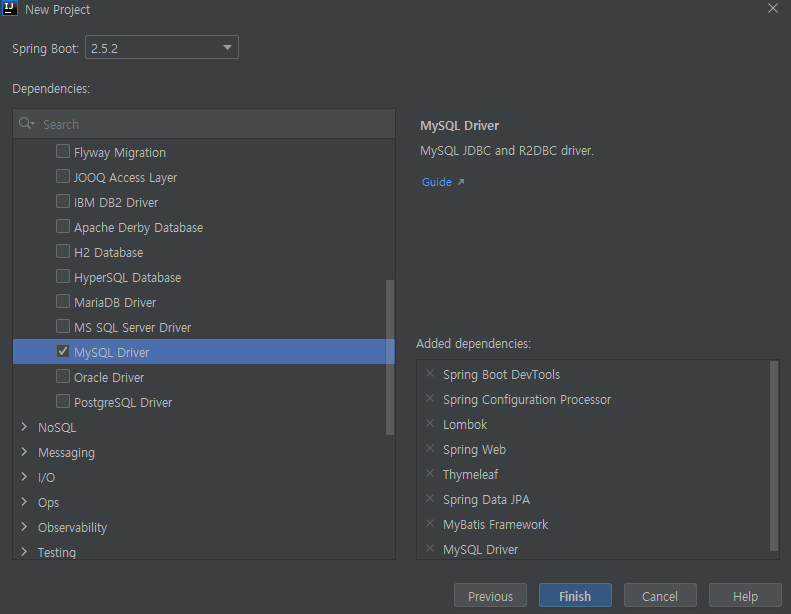791x614 pixels.
Task: Check the PostgreSQL Driver checkbox
Action: 63,401
